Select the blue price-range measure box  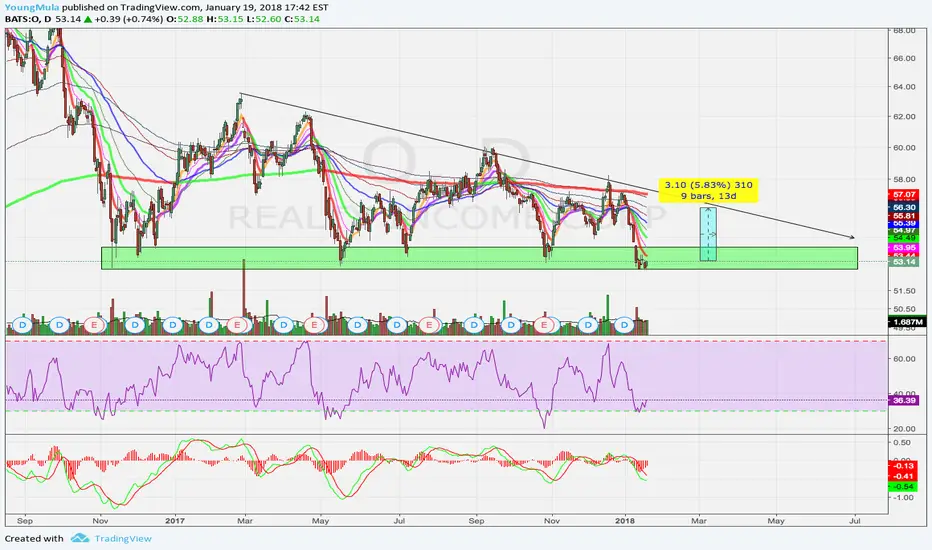(x=708, y=234)
